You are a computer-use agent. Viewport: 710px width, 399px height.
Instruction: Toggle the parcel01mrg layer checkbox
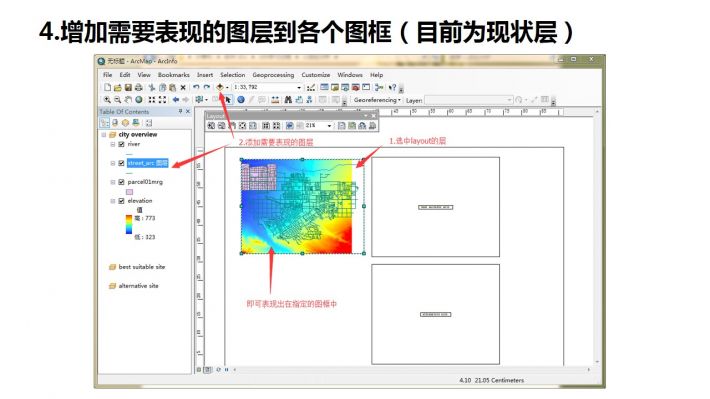click(x=121, y=182)
